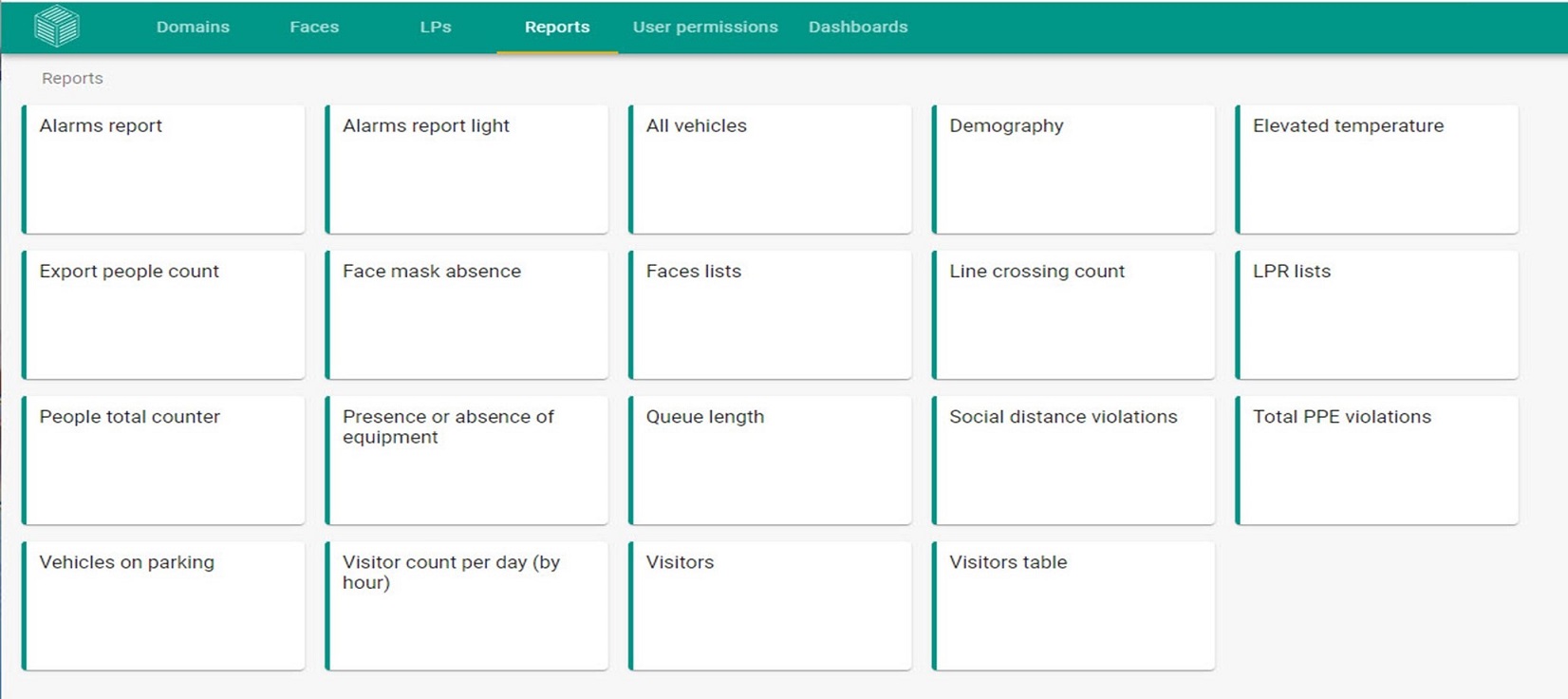The width and height of the screenshot is (1568, 699).
Task: Open the Visitors table report
Action: coord(1073,605)
